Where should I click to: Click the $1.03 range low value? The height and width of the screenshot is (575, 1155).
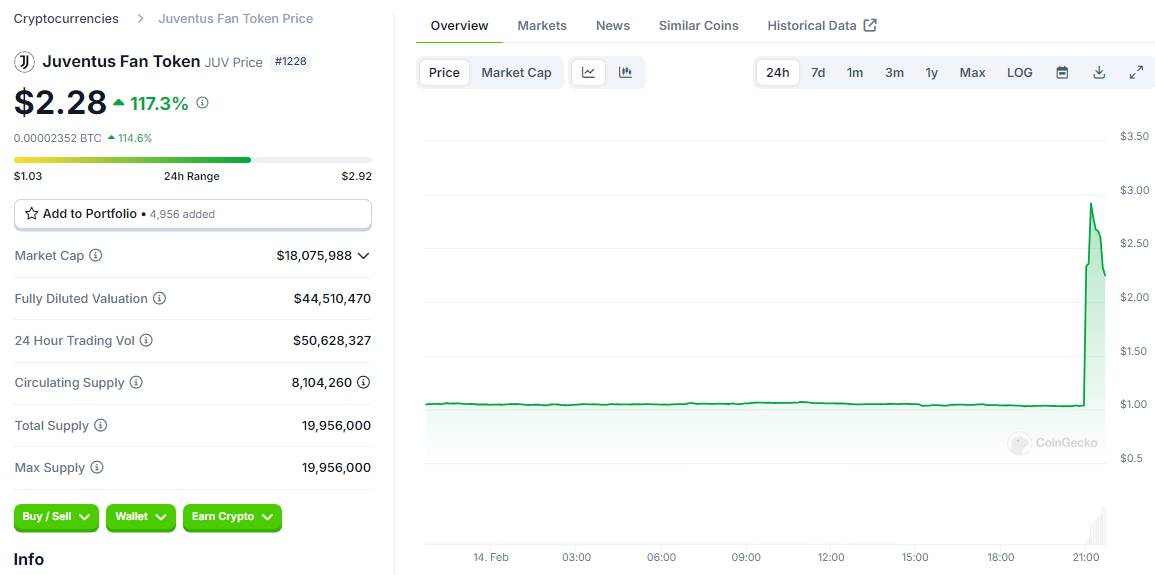pos(28,176)
